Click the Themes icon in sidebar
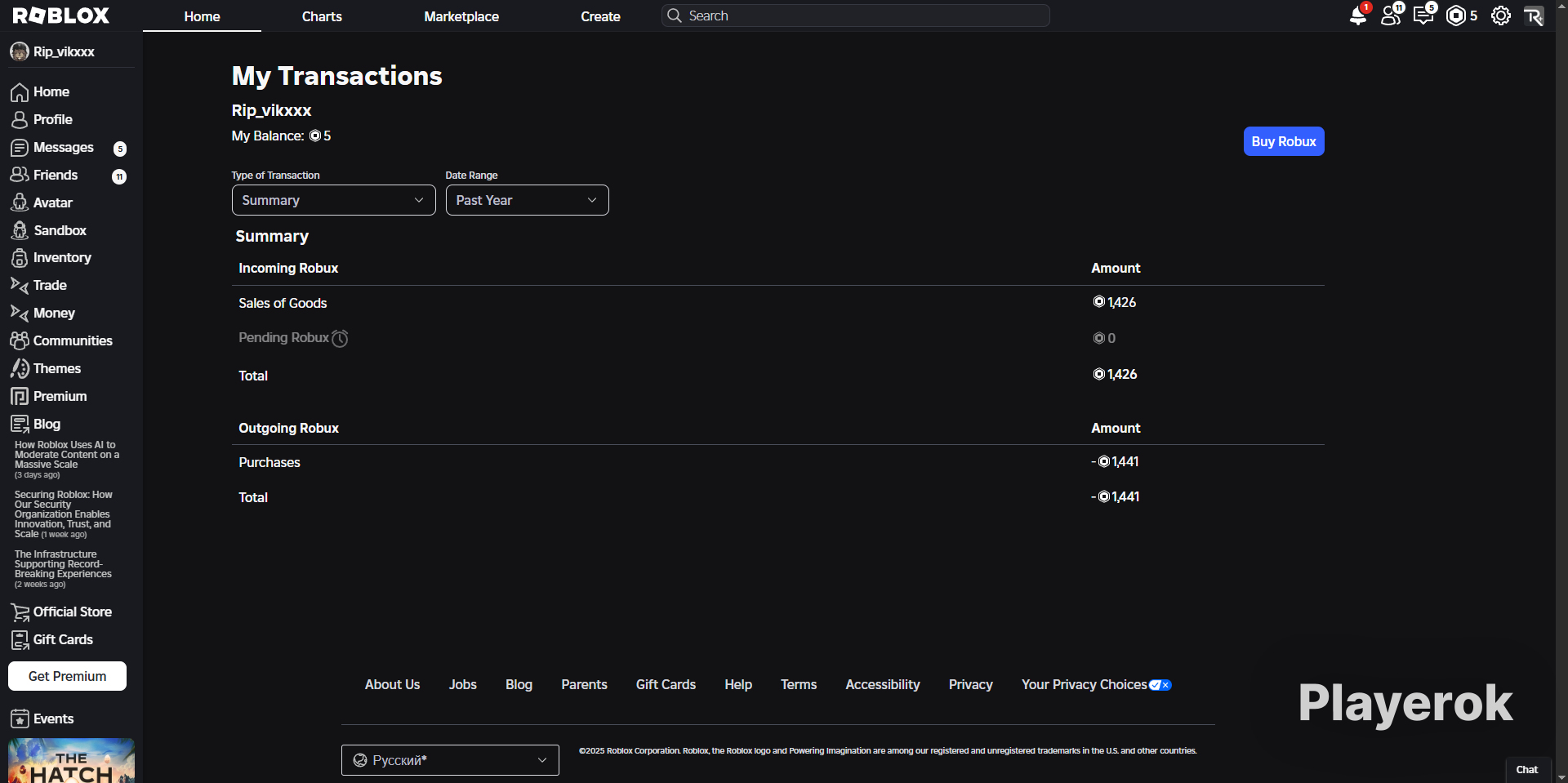Image resolution: width=1568 pixels, height=783 pixels. click(20, 368)
